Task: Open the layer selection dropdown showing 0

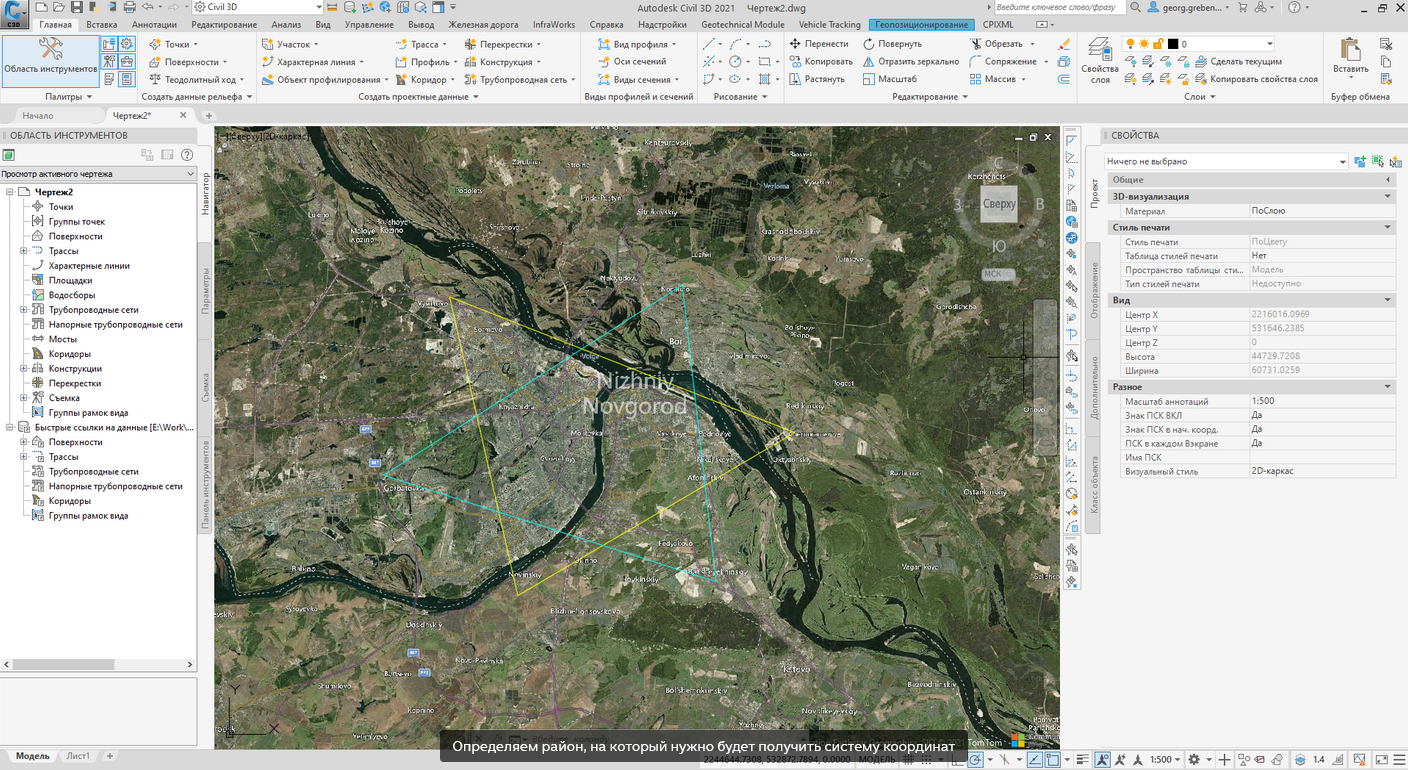Action: [1226, 44]
